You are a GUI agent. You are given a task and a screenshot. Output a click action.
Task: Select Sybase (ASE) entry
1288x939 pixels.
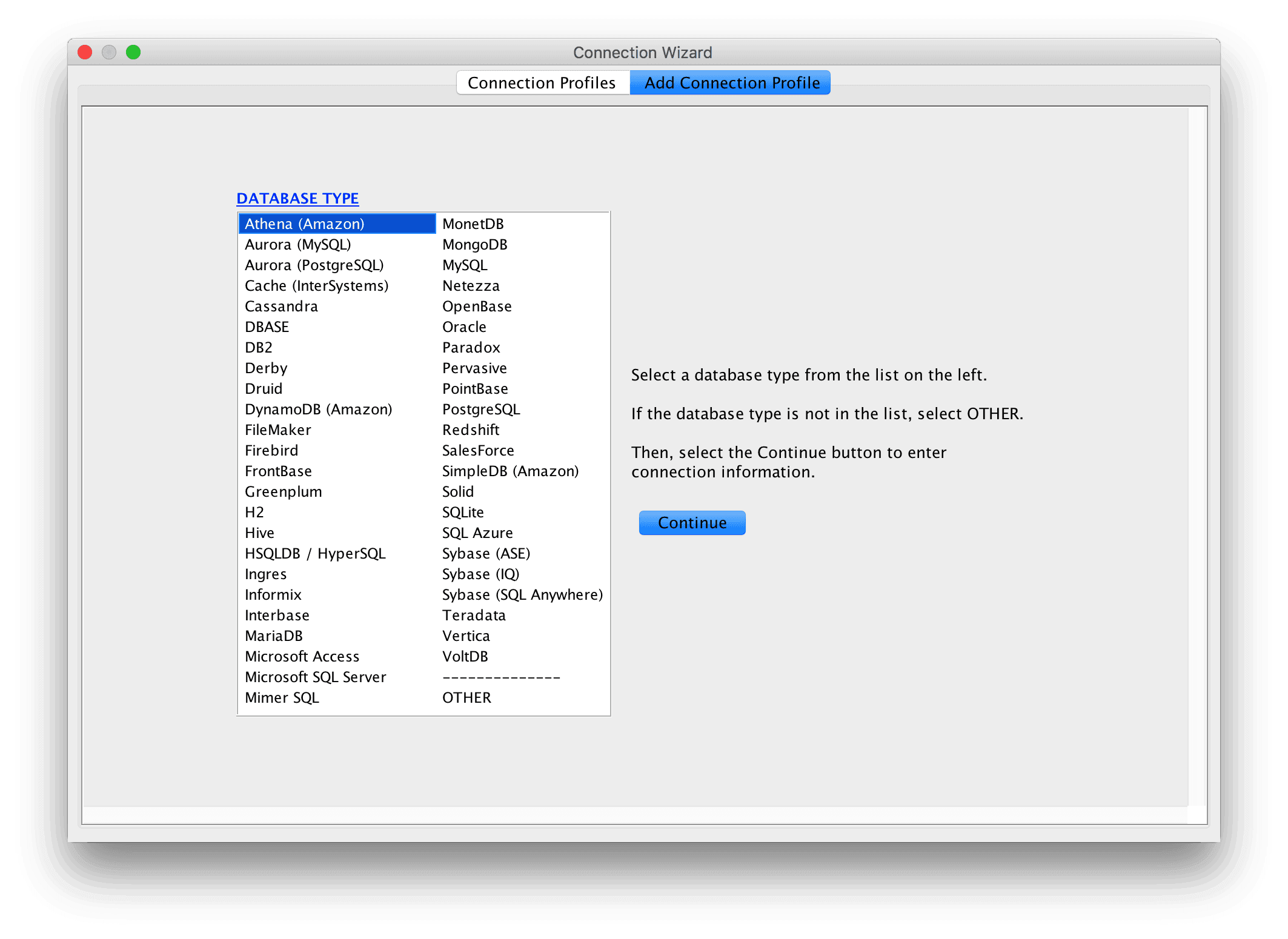pos(522,553)
